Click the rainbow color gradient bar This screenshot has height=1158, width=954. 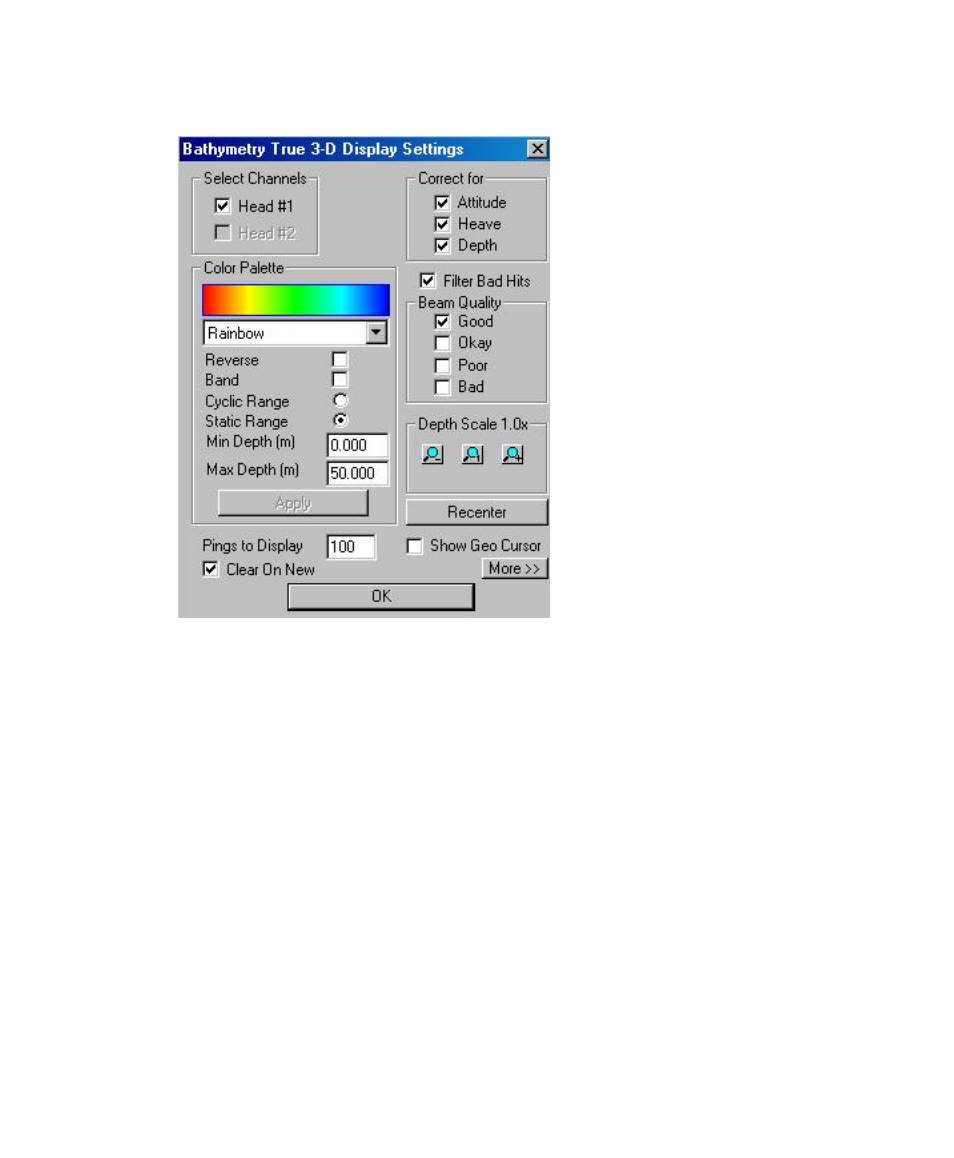[x=295, y=300]
